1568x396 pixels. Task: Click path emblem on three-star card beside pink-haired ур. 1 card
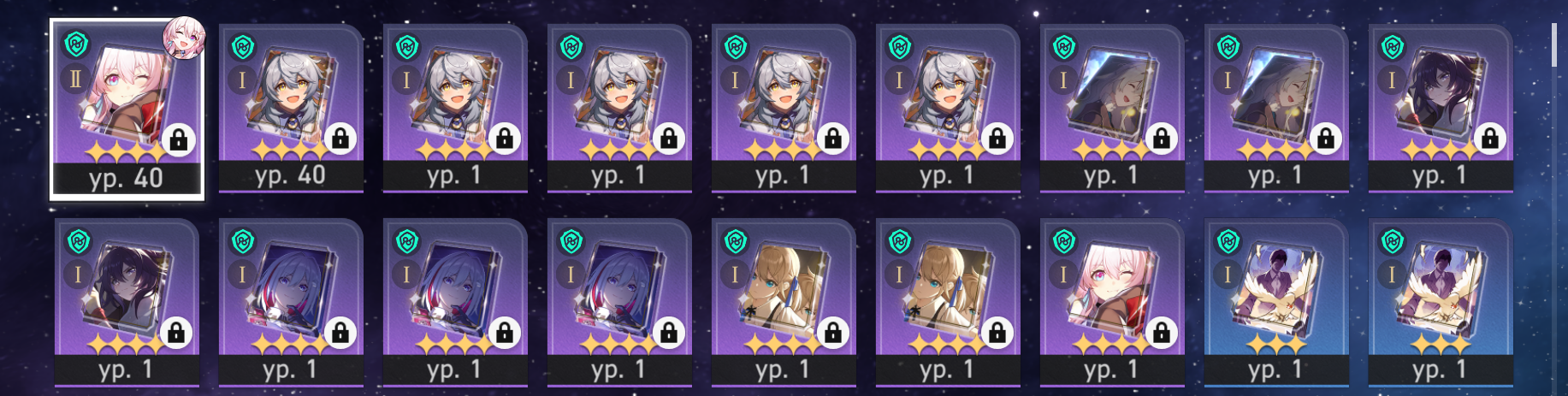click(x=1228, y=241)
